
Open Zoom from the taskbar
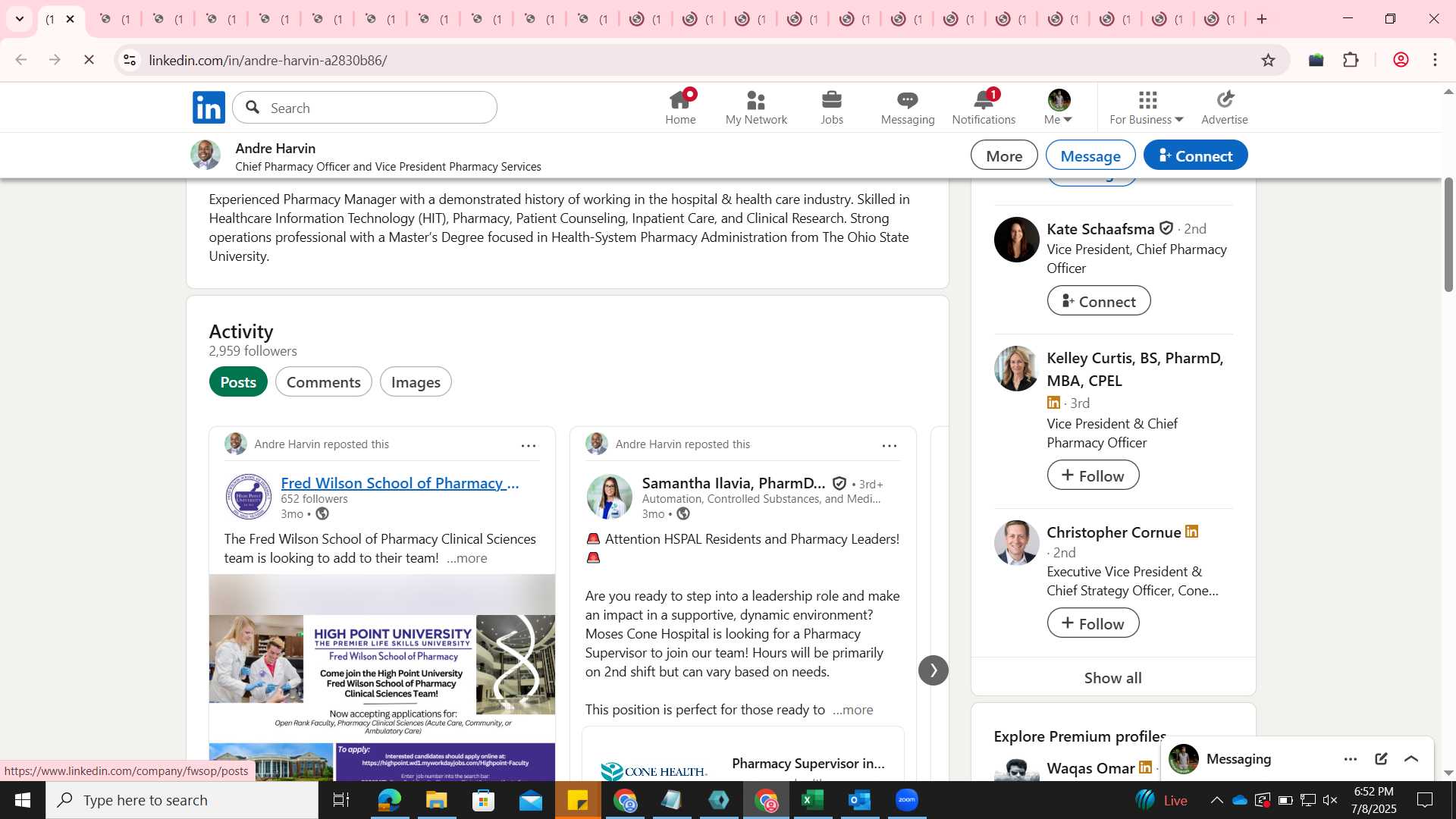click(907, 800)
